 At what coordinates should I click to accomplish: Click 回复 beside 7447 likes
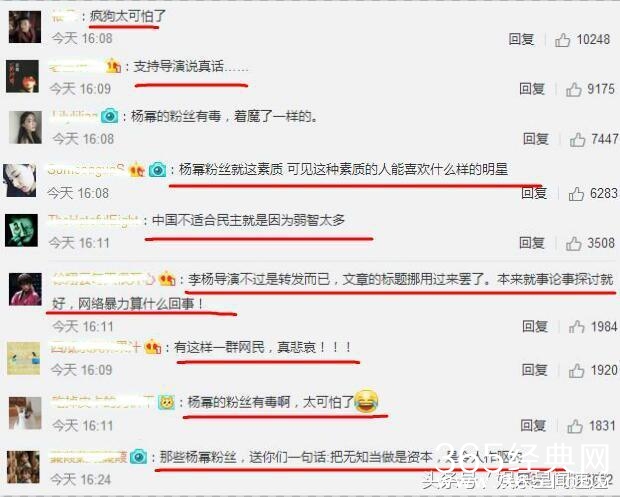[x=536, y=139]
